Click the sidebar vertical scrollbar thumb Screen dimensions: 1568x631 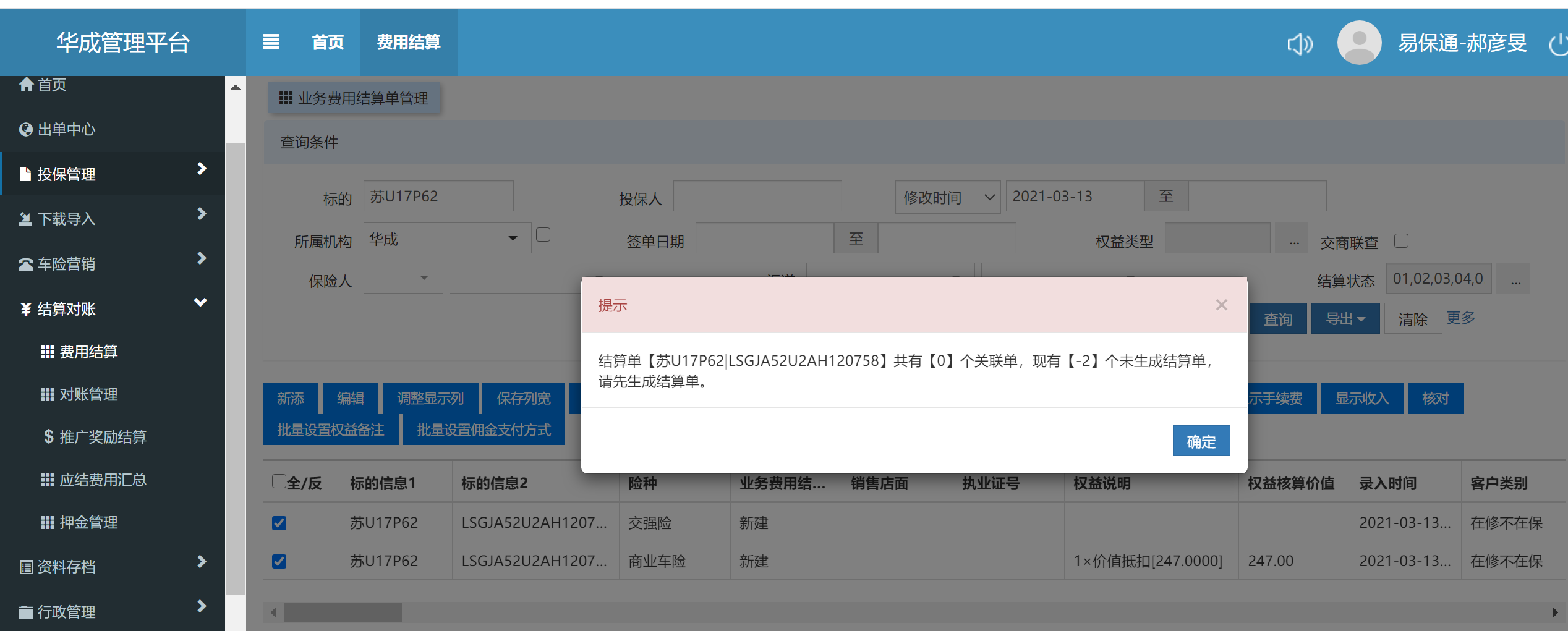(235, 369)
